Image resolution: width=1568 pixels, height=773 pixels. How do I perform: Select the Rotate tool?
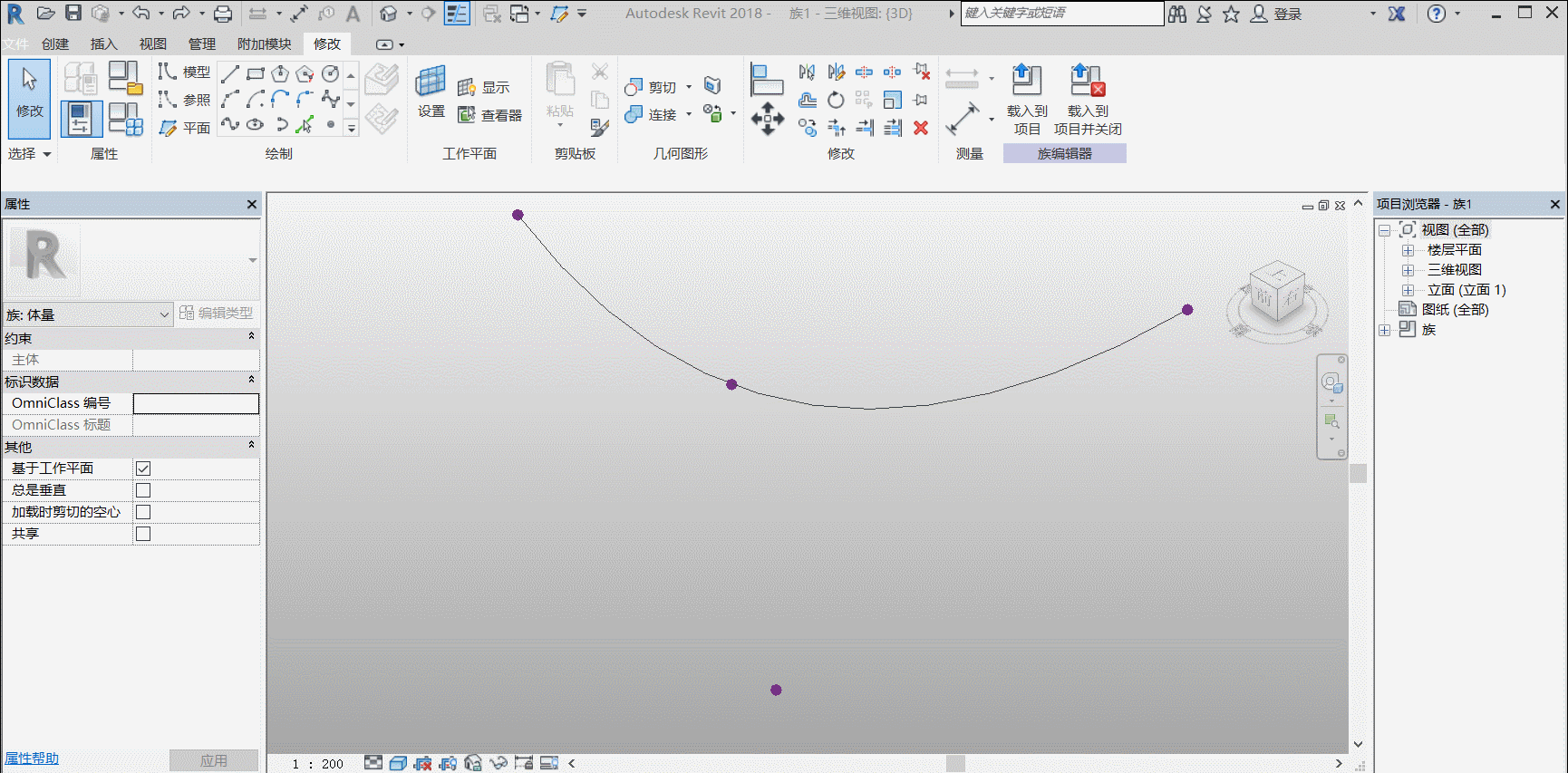[x=836, y=100]
